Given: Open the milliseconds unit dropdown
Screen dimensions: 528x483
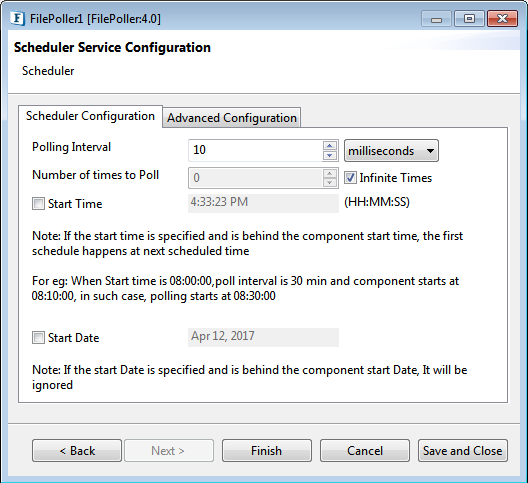Looking at the screenshot, I should [x=391, y=151].
